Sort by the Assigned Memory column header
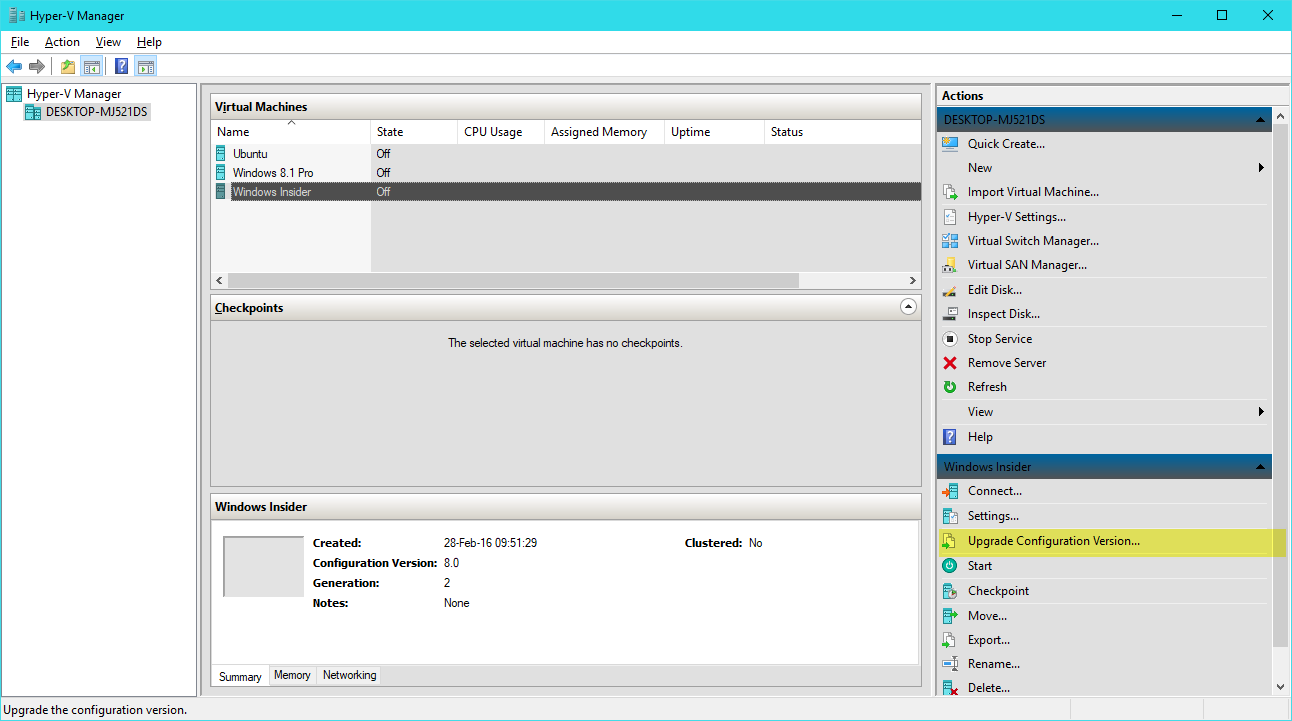Screen dimensions: 1292x721 click(x=604, y=132)
